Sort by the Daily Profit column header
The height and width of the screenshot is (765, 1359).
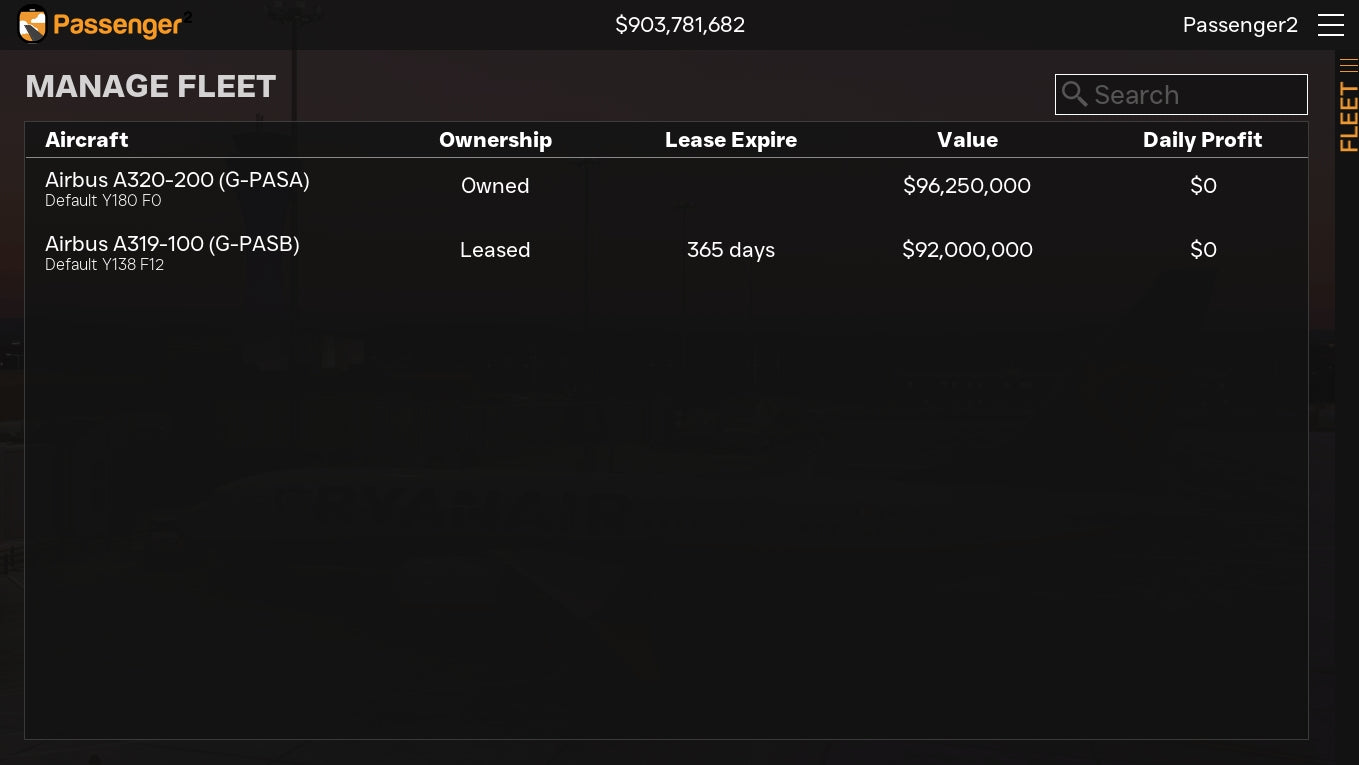pyautogui.click(x=1202, y=140)
